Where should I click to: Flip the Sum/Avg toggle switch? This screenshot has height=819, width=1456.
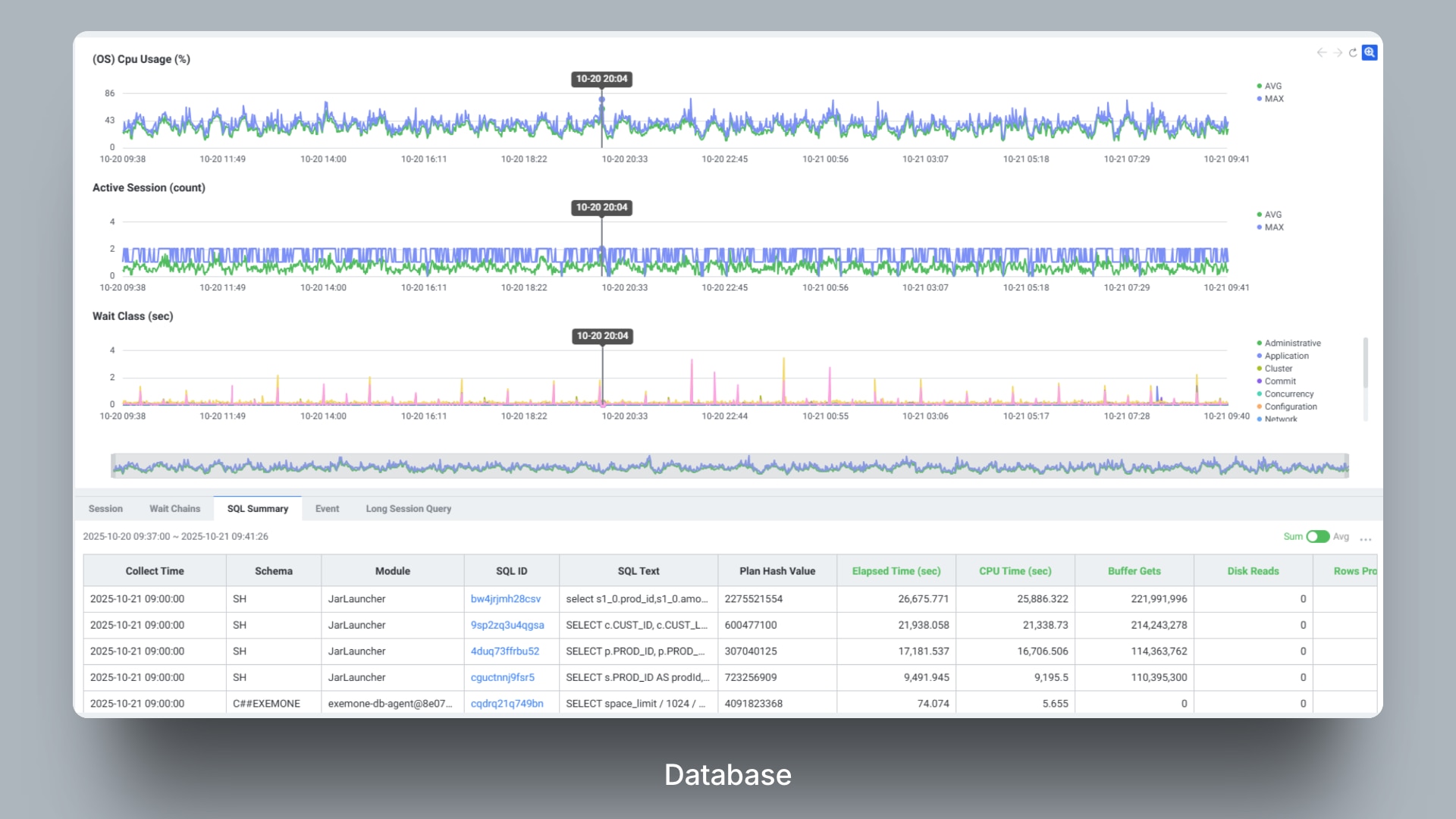(x=1317, y=537)
